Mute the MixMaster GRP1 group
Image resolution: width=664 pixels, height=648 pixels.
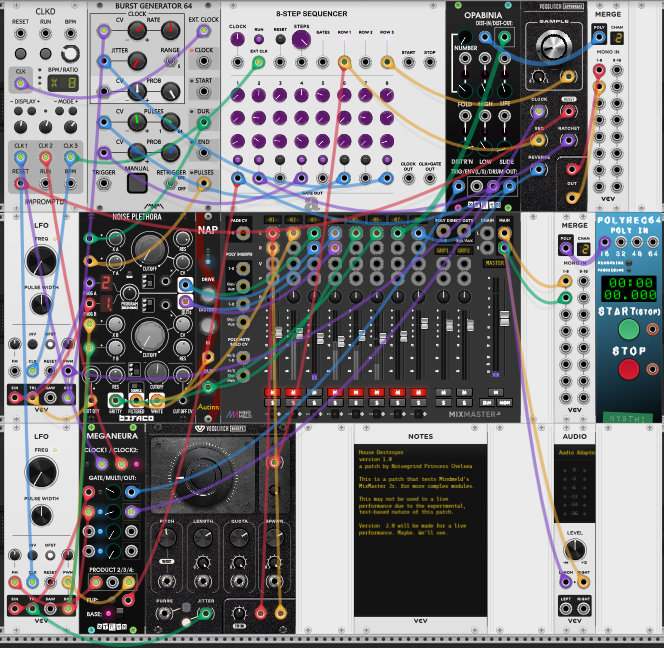point(443,392)
